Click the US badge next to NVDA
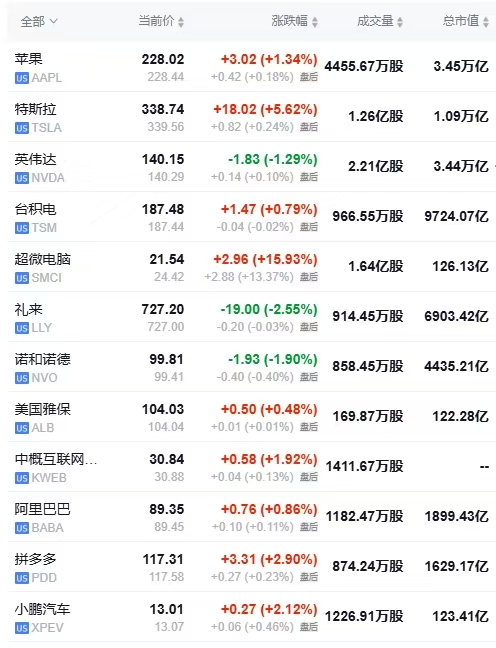Image resolution: width=496 pixels, height=648 pixels. tap(22, 178)
